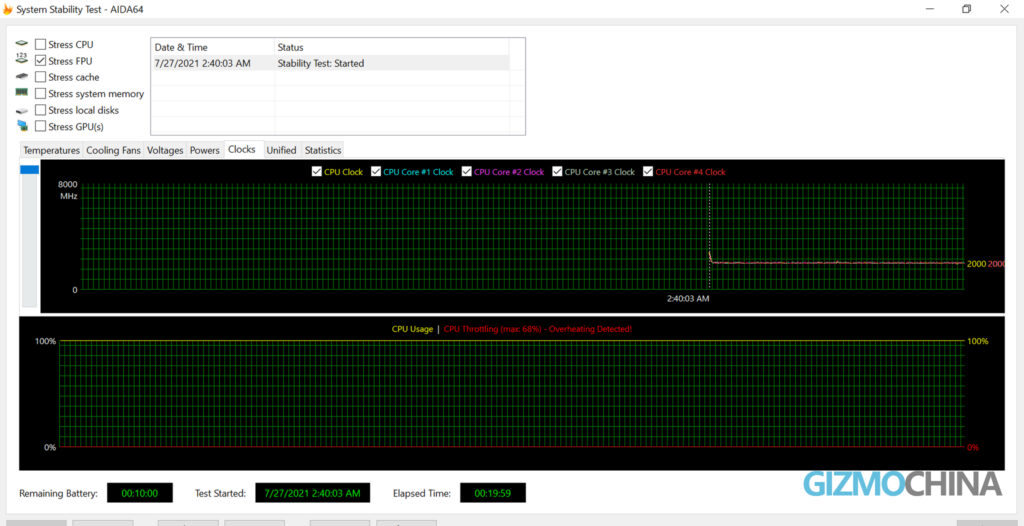Open the Unified tab
1024x526 pixels.
281,150
